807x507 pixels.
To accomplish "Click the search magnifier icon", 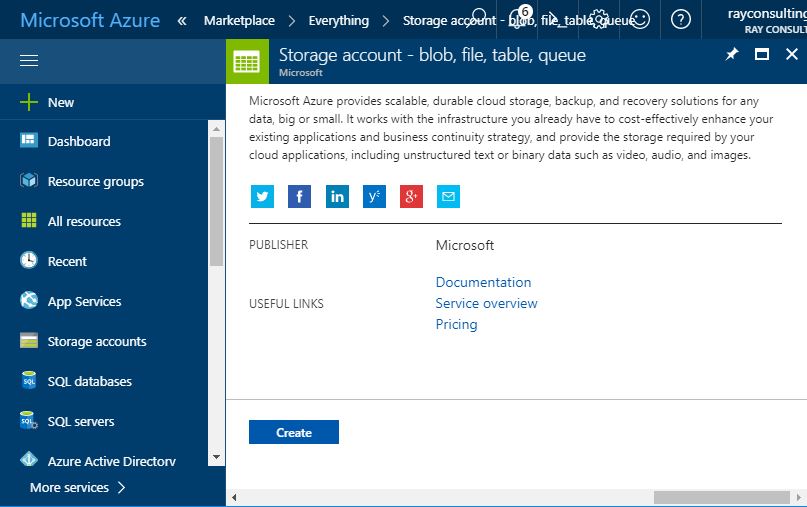I will tap(477, 19).
